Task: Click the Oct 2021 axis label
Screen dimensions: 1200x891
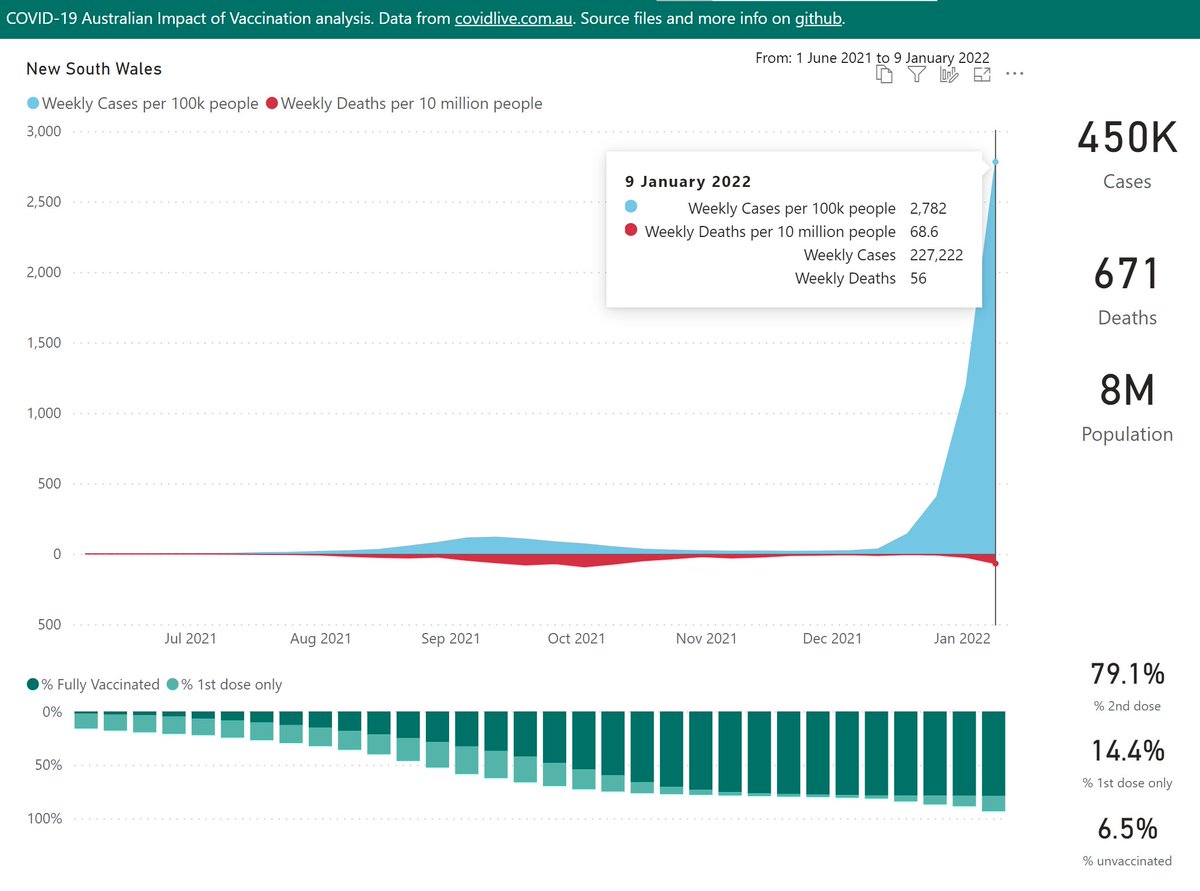Action: (x=576, y=638)
